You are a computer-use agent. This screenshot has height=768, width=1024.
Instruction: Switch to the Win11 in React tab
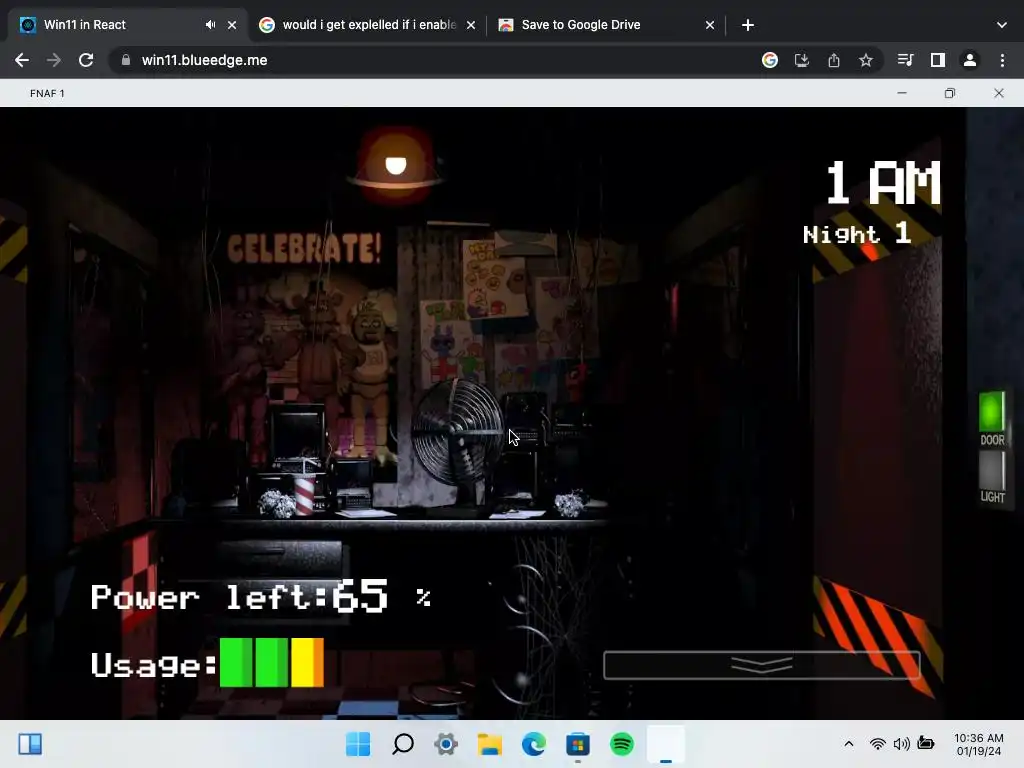127,25
